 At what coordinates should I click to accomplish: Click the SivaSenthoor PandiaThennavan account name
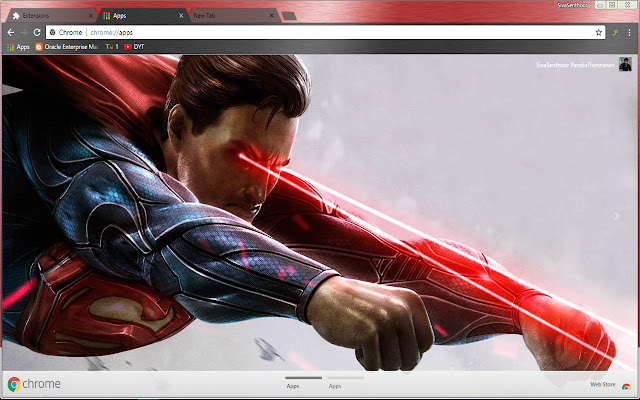point(575,65)
